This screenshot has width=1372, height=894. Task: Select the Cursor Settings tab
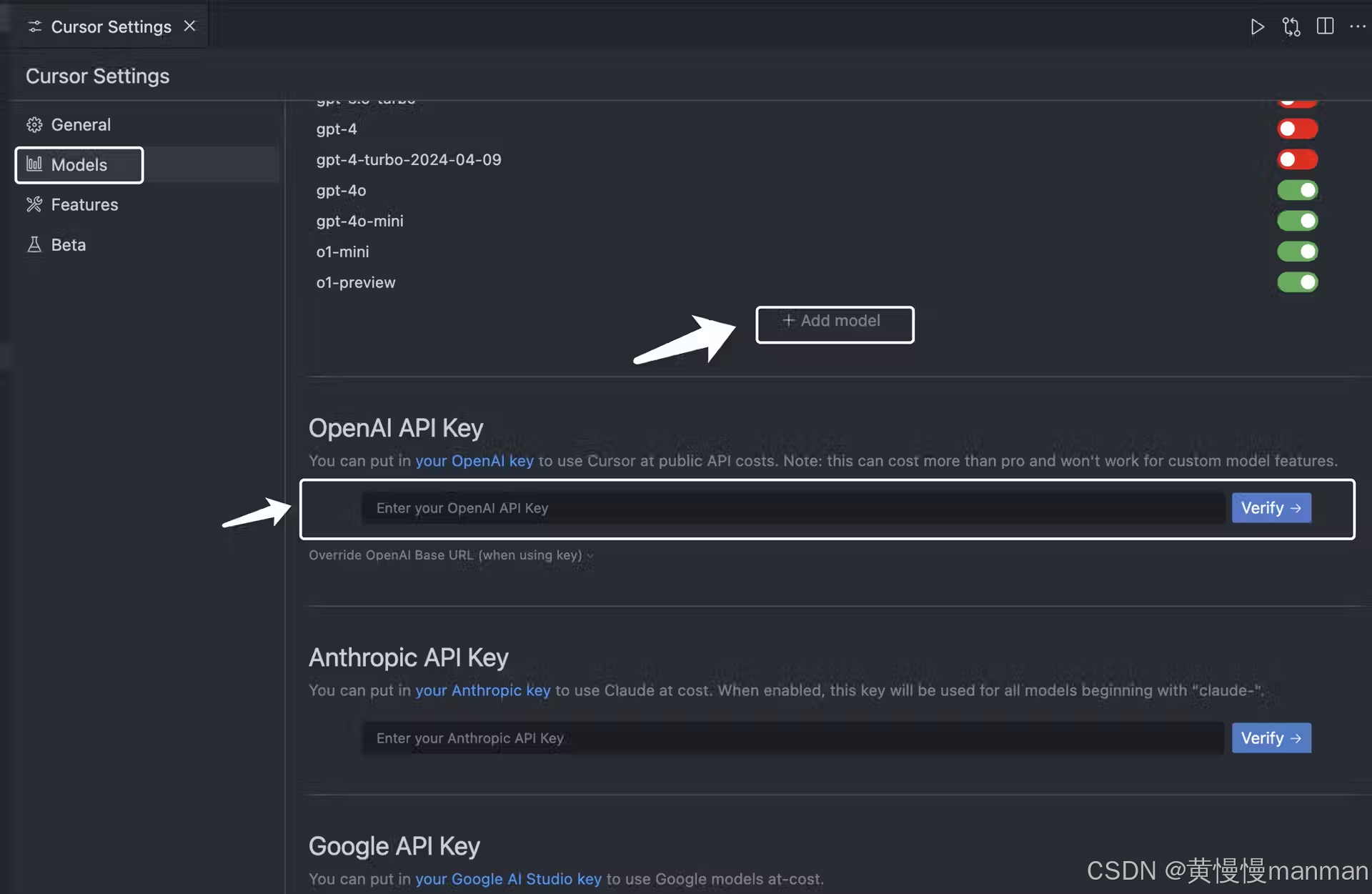click(x=111, y=26)
